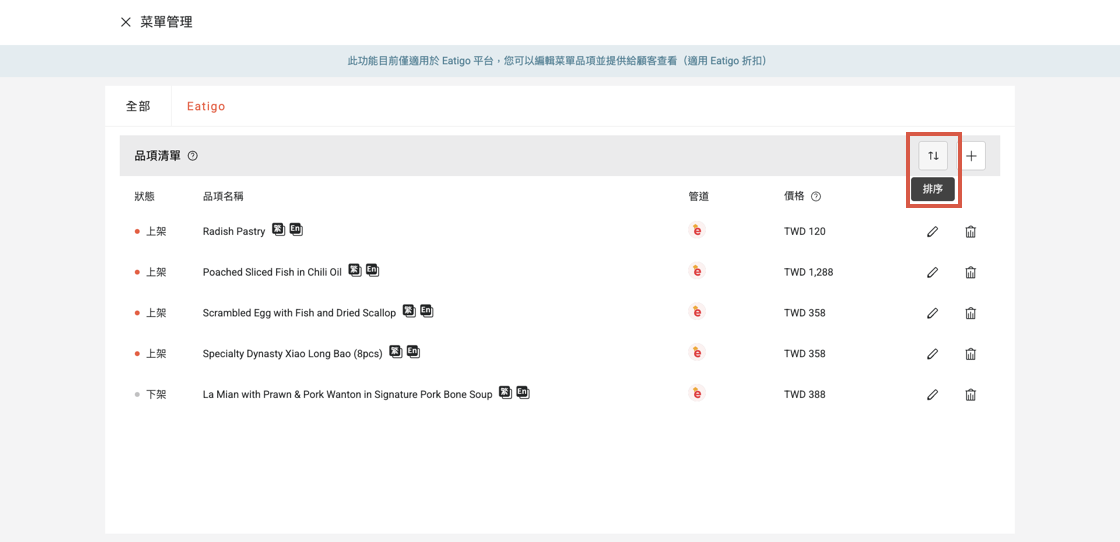Click the Eatigo channel icon for Radish Pastry
The image size is (1120, 542).
point(697,231)
